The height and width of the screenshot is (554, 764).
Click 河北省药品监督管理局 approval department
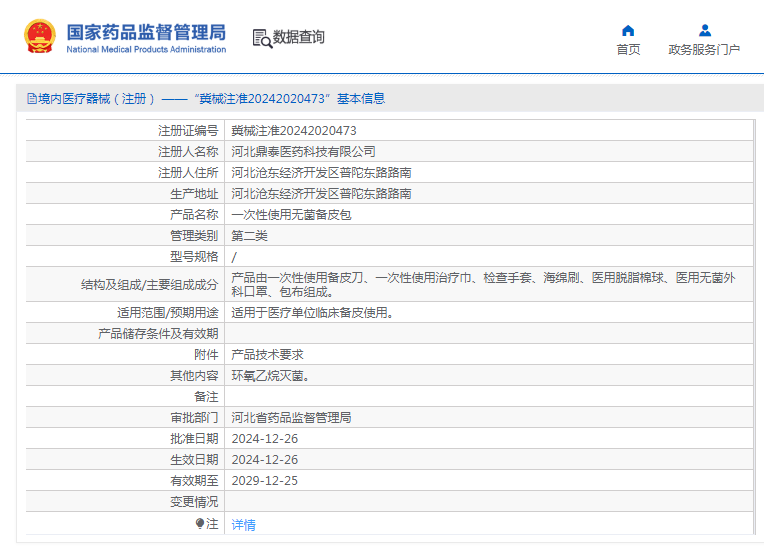pos(291,418)
